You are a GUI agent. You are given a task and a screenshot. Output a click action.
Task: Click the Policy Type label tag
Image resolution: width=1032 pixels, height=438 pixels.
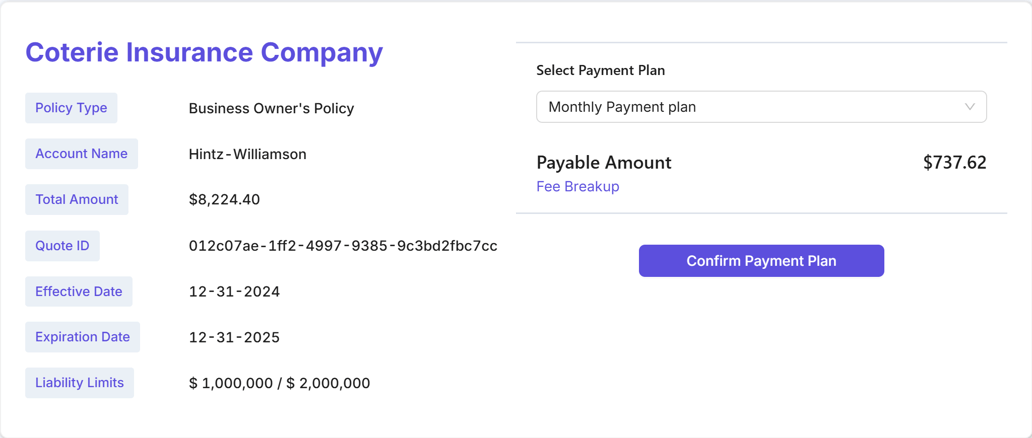coord(71,108)
